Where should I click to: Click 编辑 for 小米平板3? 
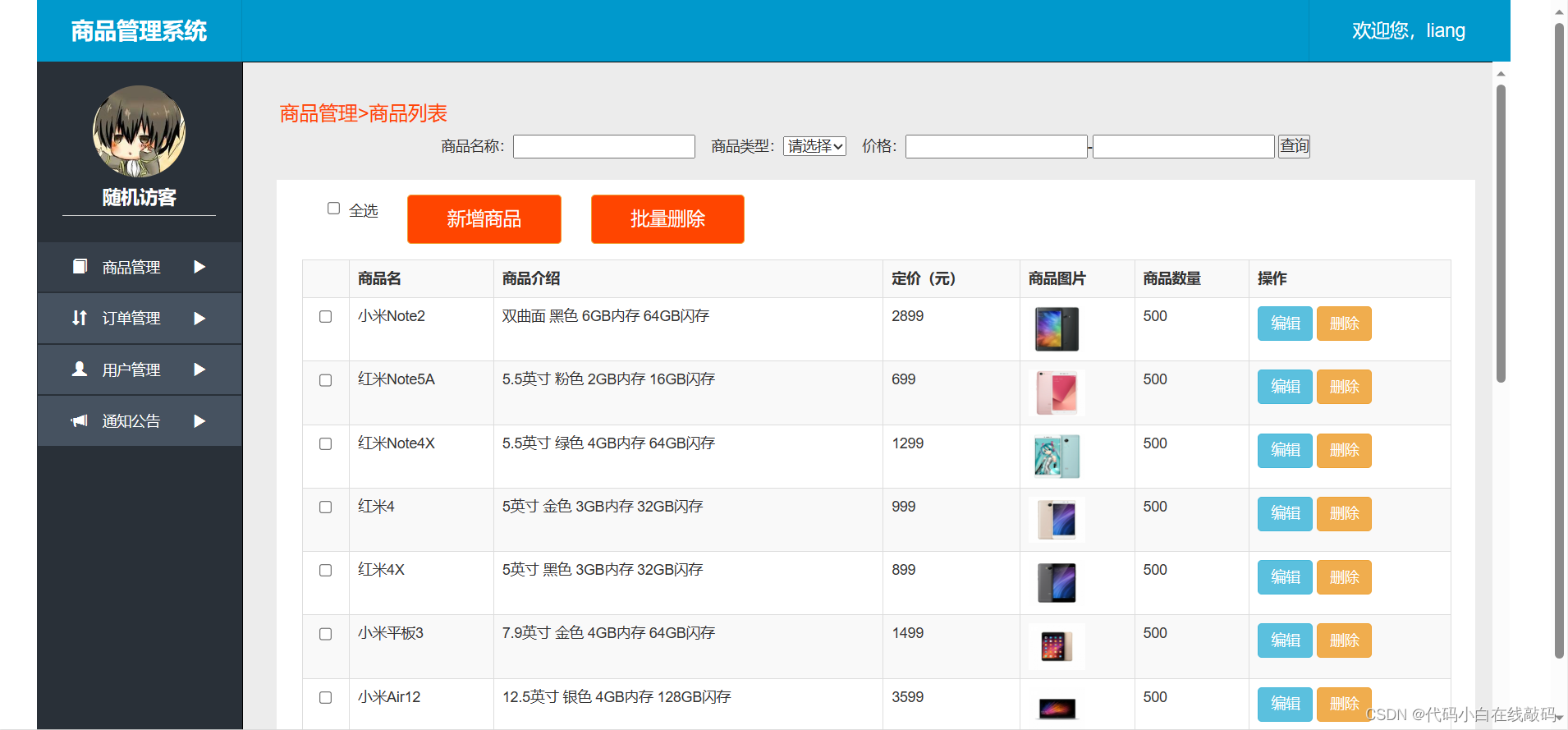1285,640
